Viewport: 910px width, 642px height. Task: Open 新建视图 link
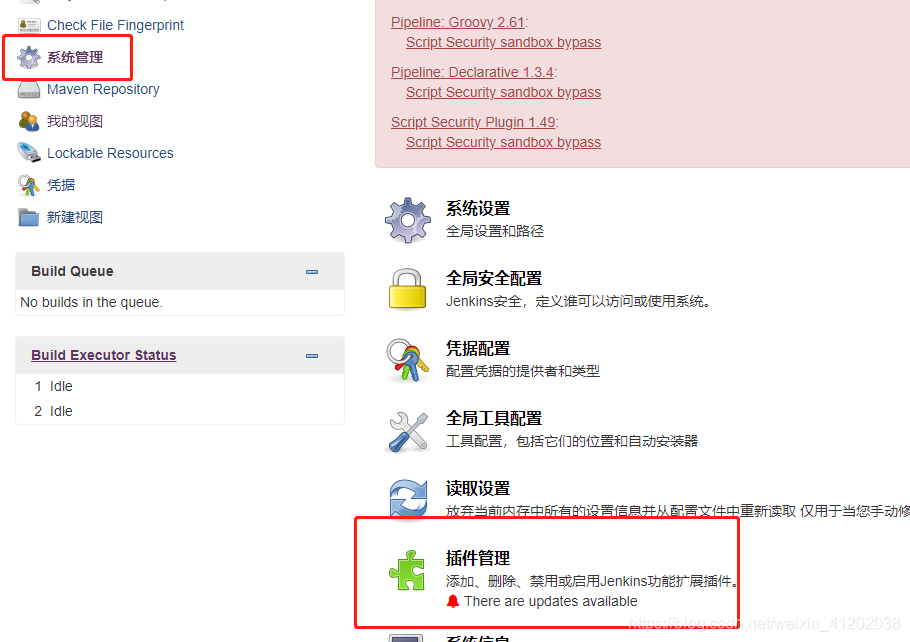[75, 217]
